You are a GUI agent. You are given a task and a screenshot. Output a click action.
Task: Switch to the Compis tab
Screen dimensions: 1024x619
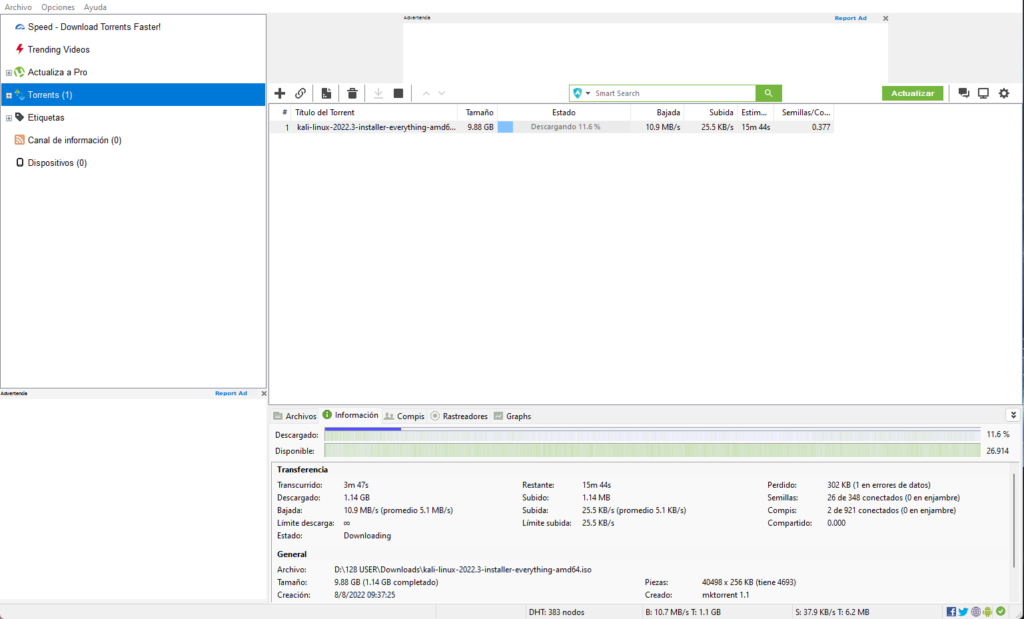pyautogui.click(x=405, y=416)
